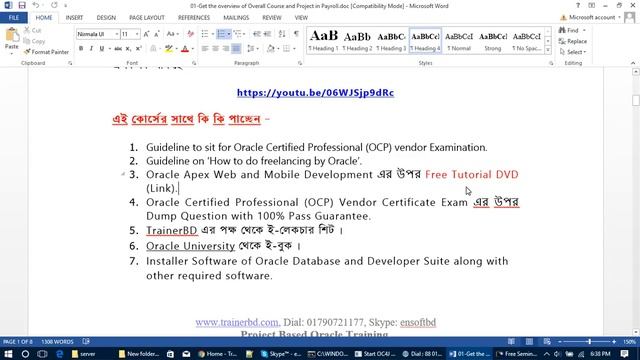640x360 pixels.
Task: Open the youtu.be/06WJSjp9dRc hyperlink
Action: [316, 93]
